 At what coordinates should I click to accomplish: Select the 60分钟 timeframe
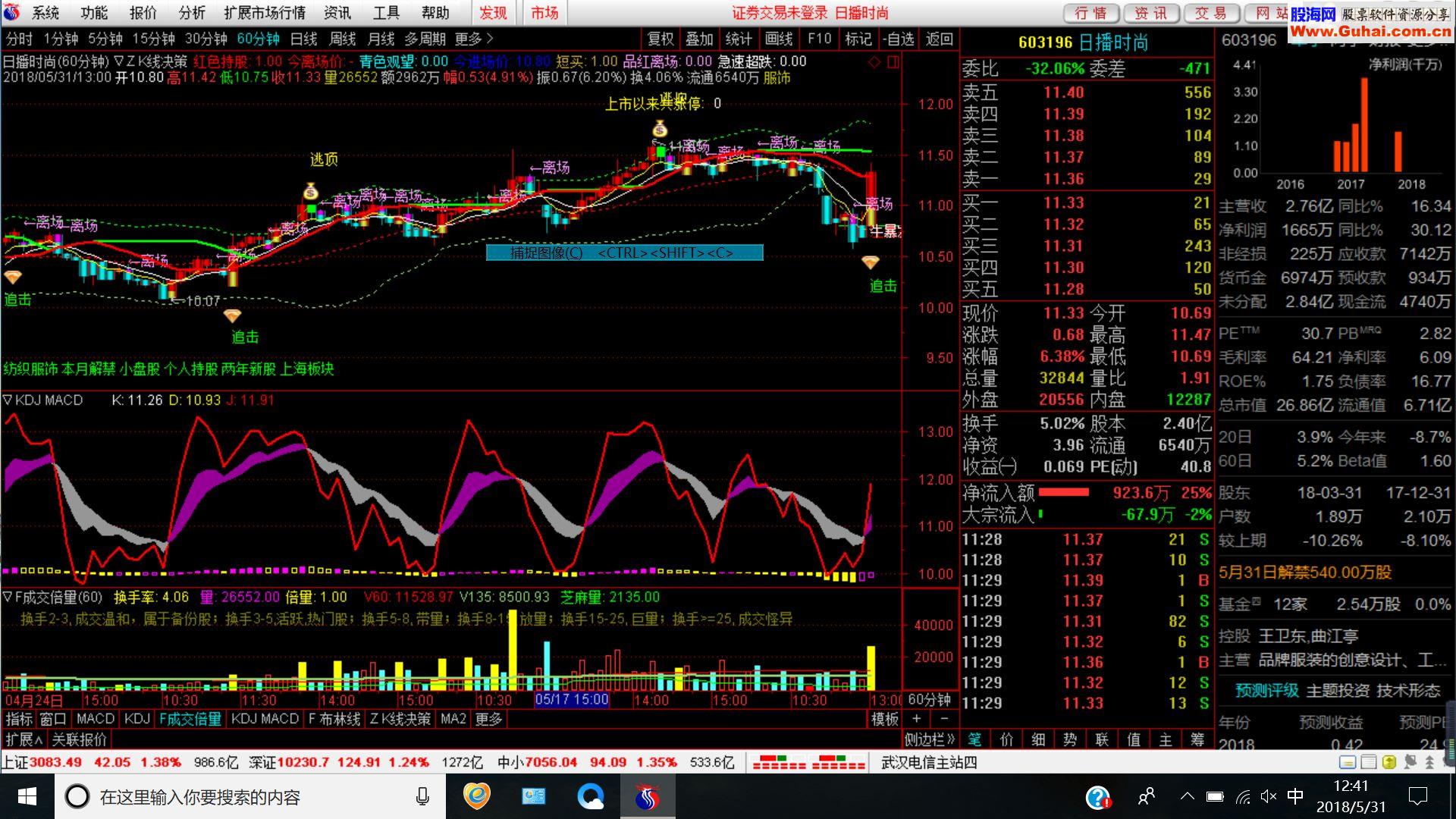(x=258, y=39)
